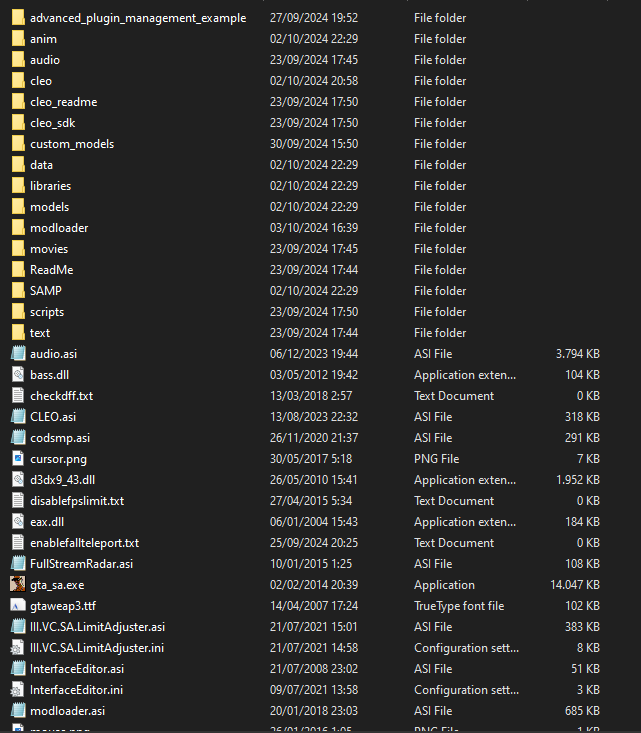Select the text folder name
The image size is (641, 733).
[40, 333]
